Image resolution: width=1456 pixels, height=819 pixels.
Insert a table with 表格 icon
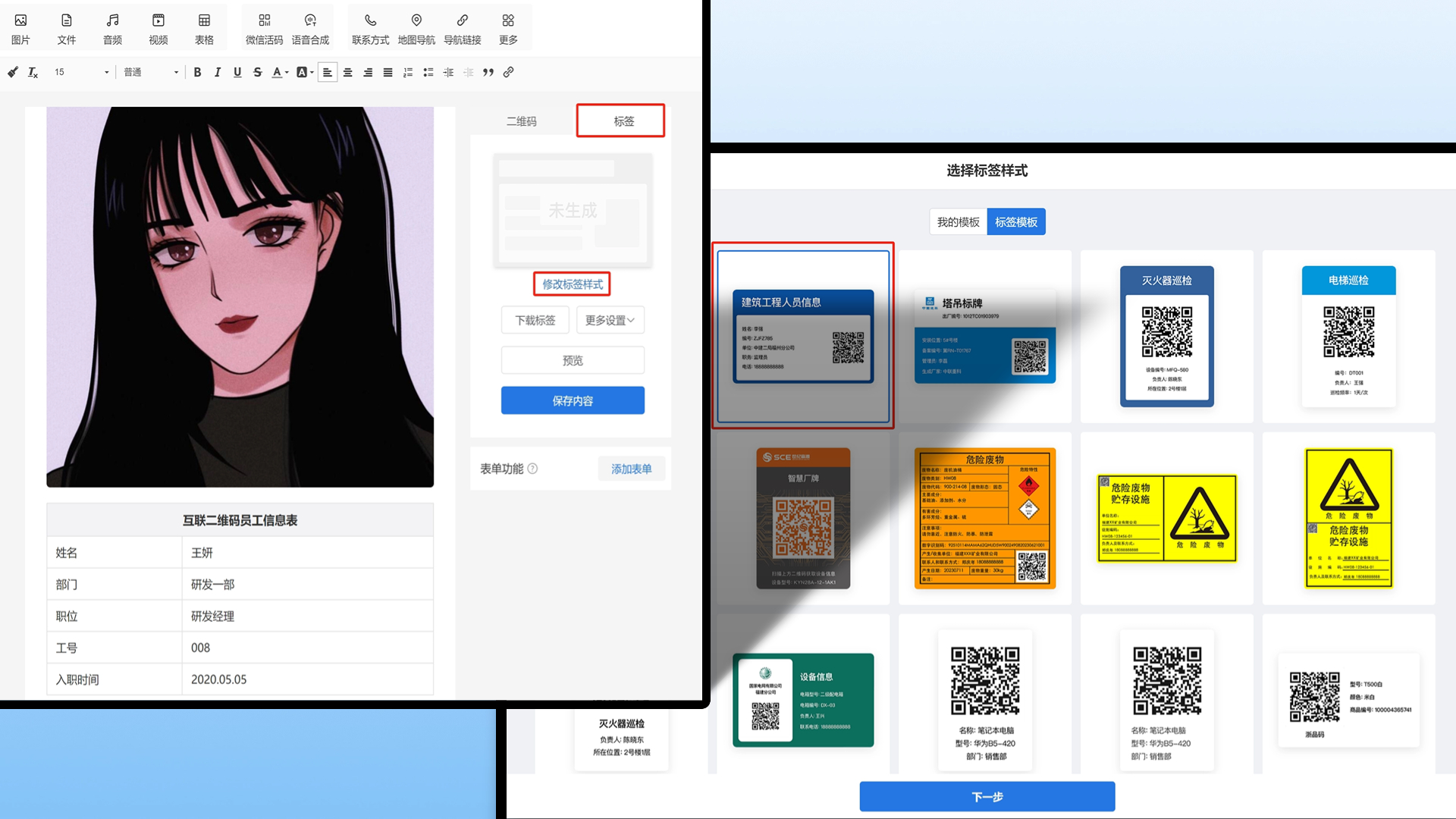click(204, 29)
